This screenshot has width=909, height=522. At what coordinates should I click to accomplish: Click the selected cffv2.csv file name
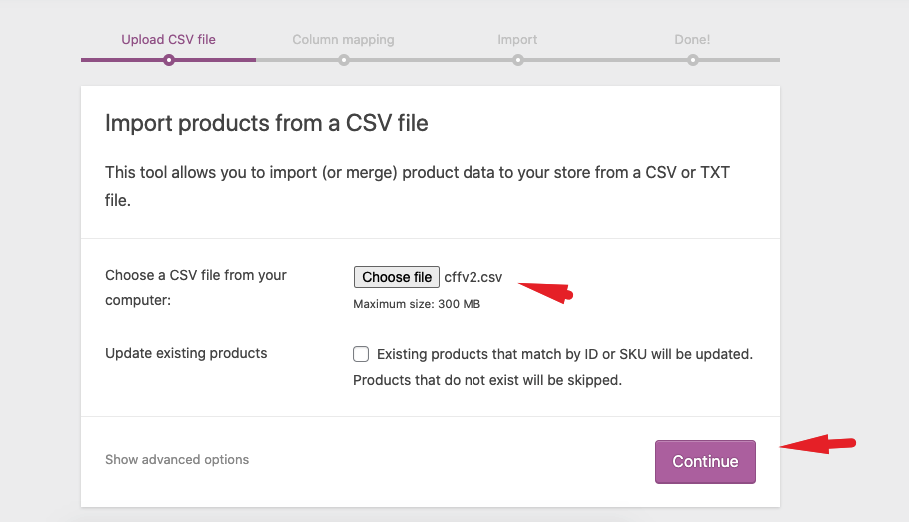[x=473, y=277]
